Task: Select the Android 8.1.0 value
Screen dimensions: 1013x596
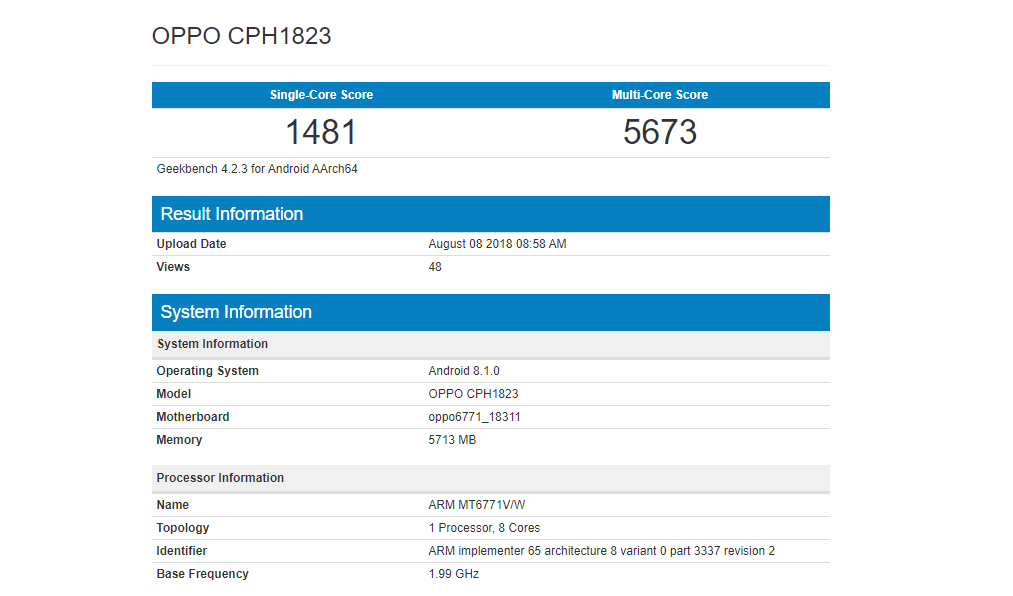Action: [463, 371]
